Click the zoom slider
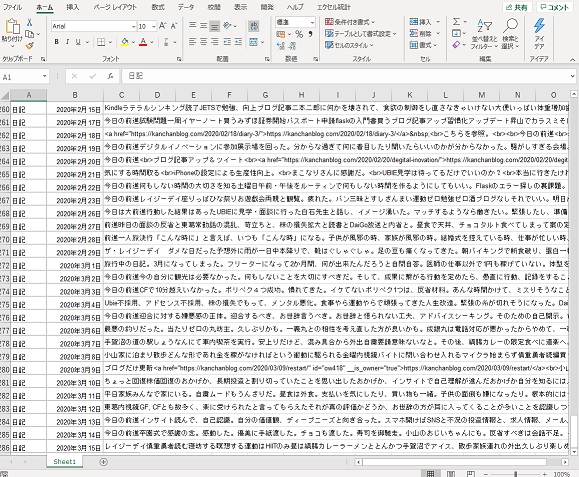The image size is (579, 477). click(x=515, y=474)
